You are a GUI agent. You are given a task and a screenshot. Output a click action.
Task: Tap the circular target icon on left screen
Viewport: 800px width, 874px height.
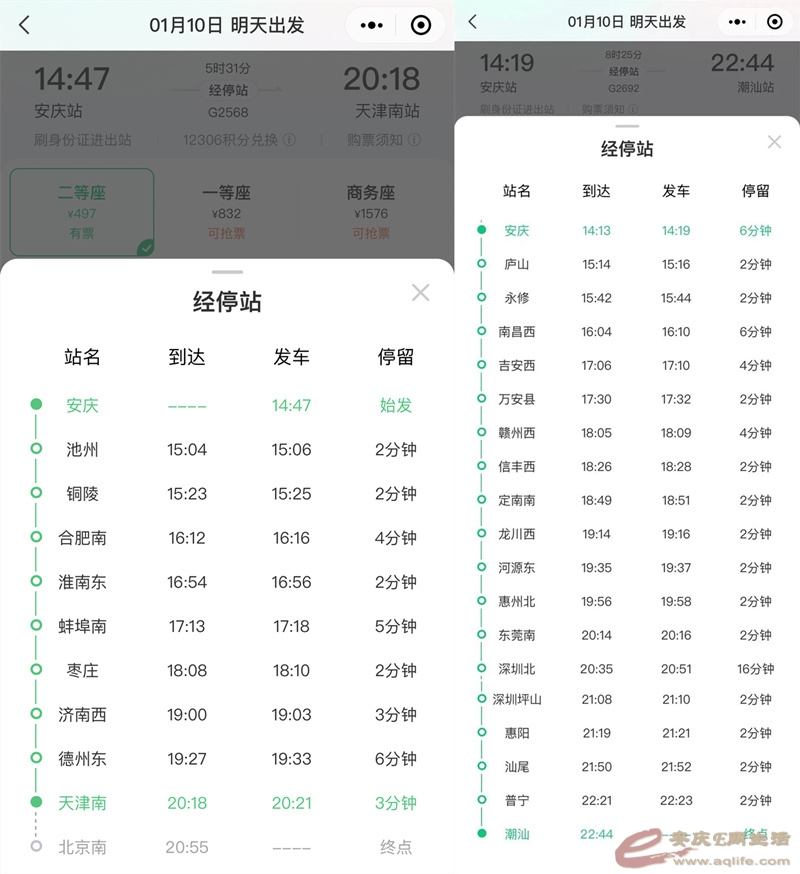pyautogui.click(x=421, y=26)
